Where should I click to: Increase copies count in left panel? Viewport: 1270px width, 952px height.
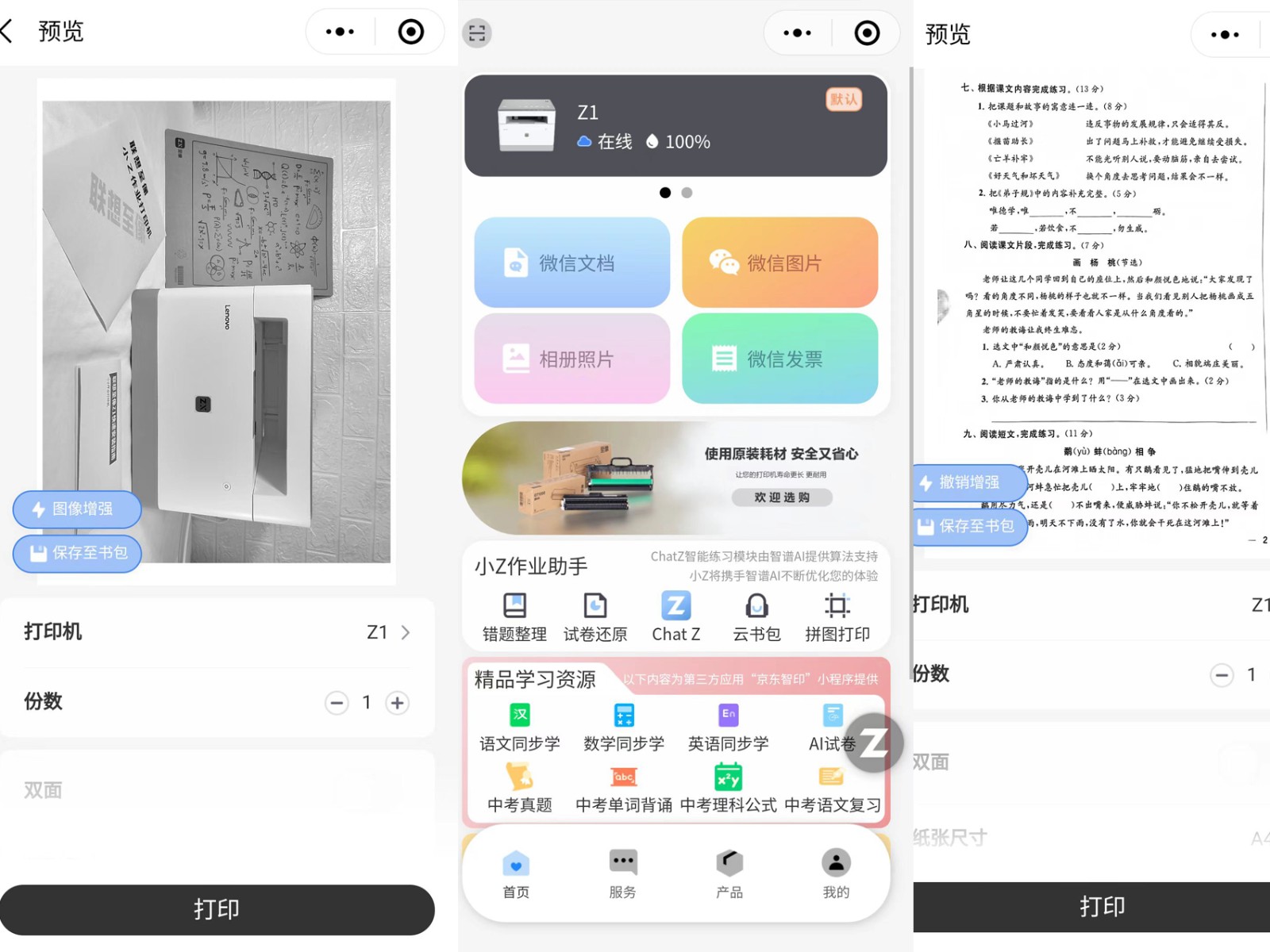397,703
